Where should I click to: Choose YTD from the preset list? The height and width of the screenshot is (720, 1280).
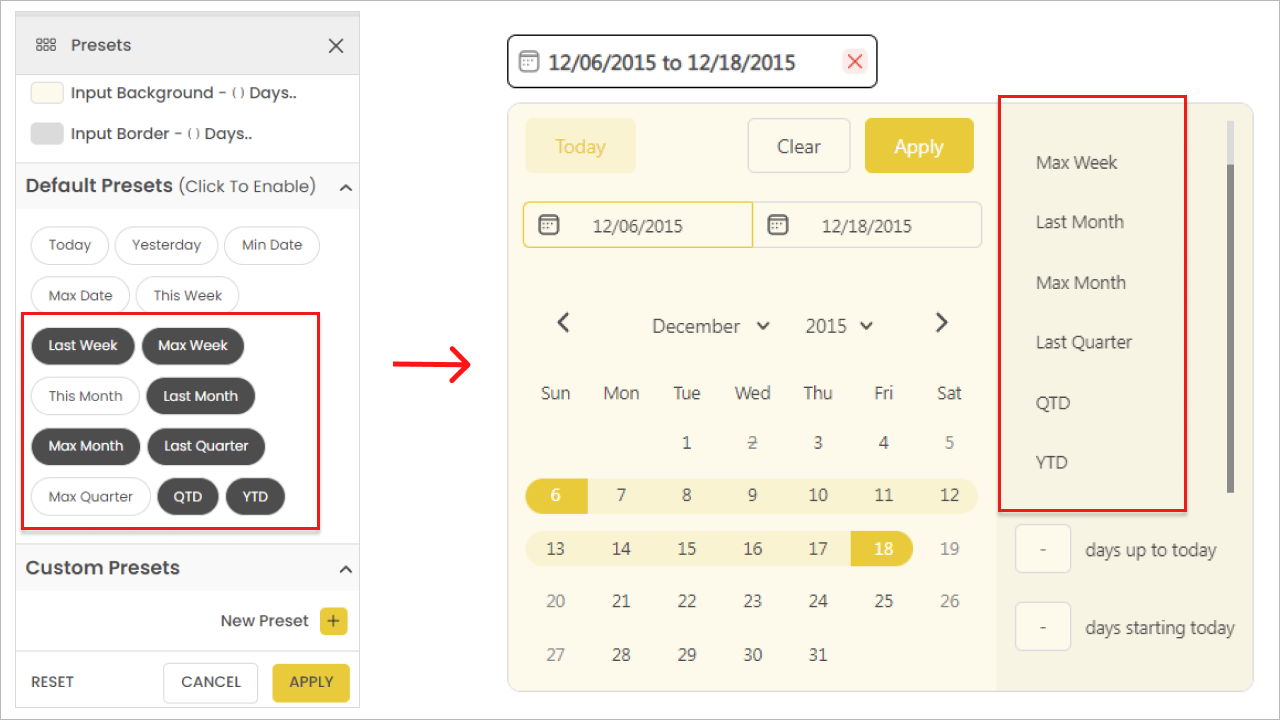click(x=1052, y=462)
